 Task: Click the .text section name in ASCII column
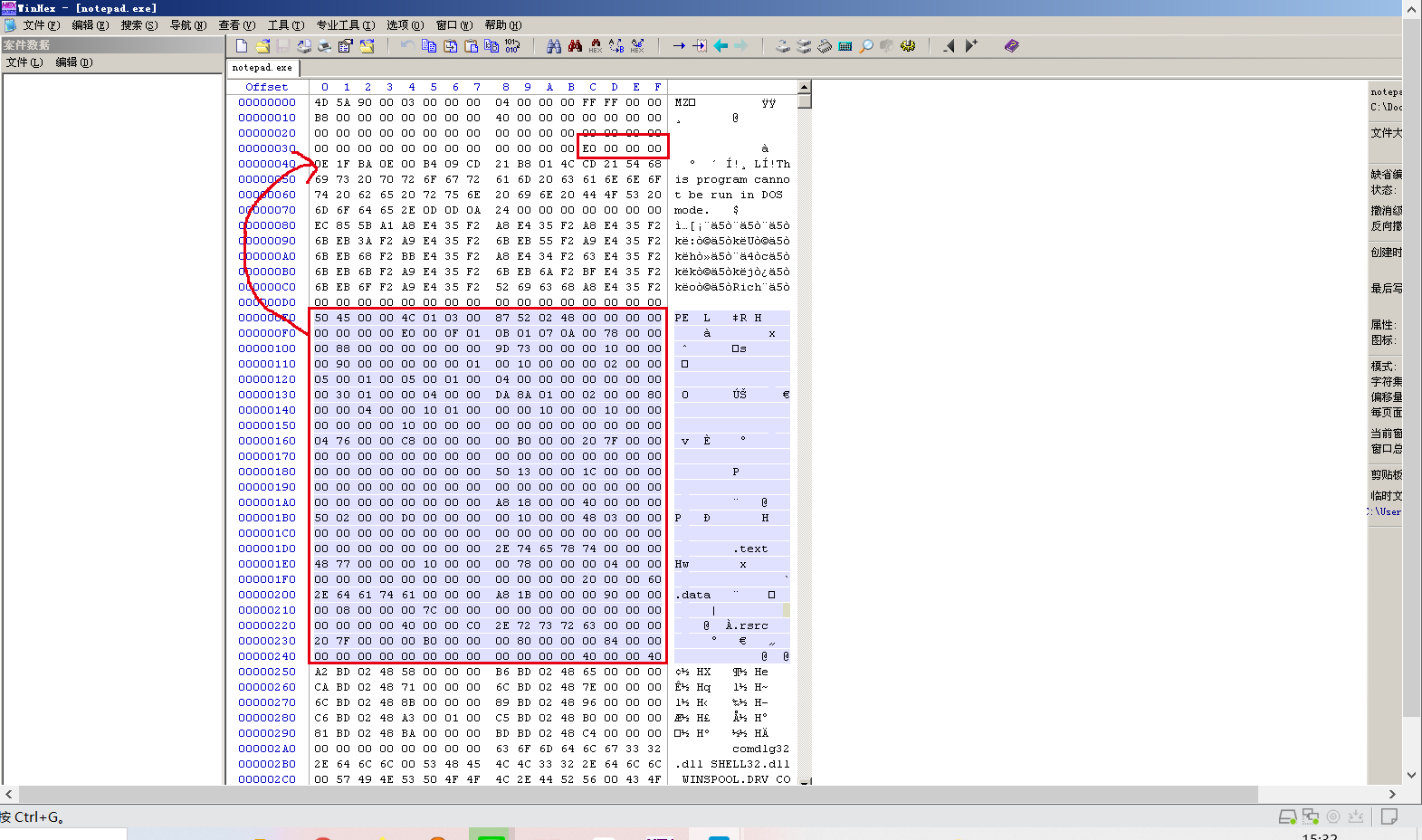749,549
